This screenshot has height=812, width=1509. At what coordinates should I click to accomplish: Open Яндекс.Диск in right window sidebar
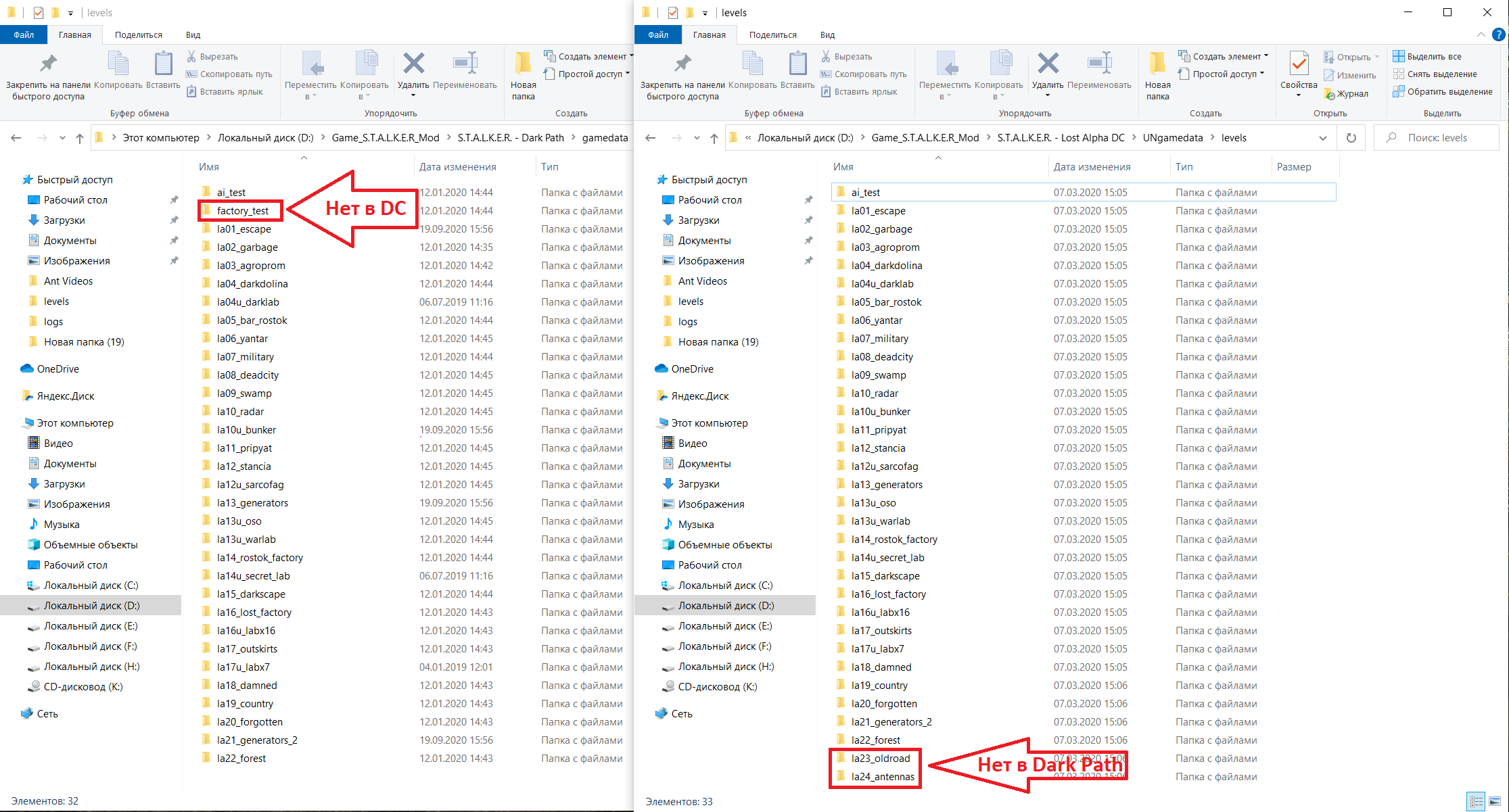(x=700, y=396)
